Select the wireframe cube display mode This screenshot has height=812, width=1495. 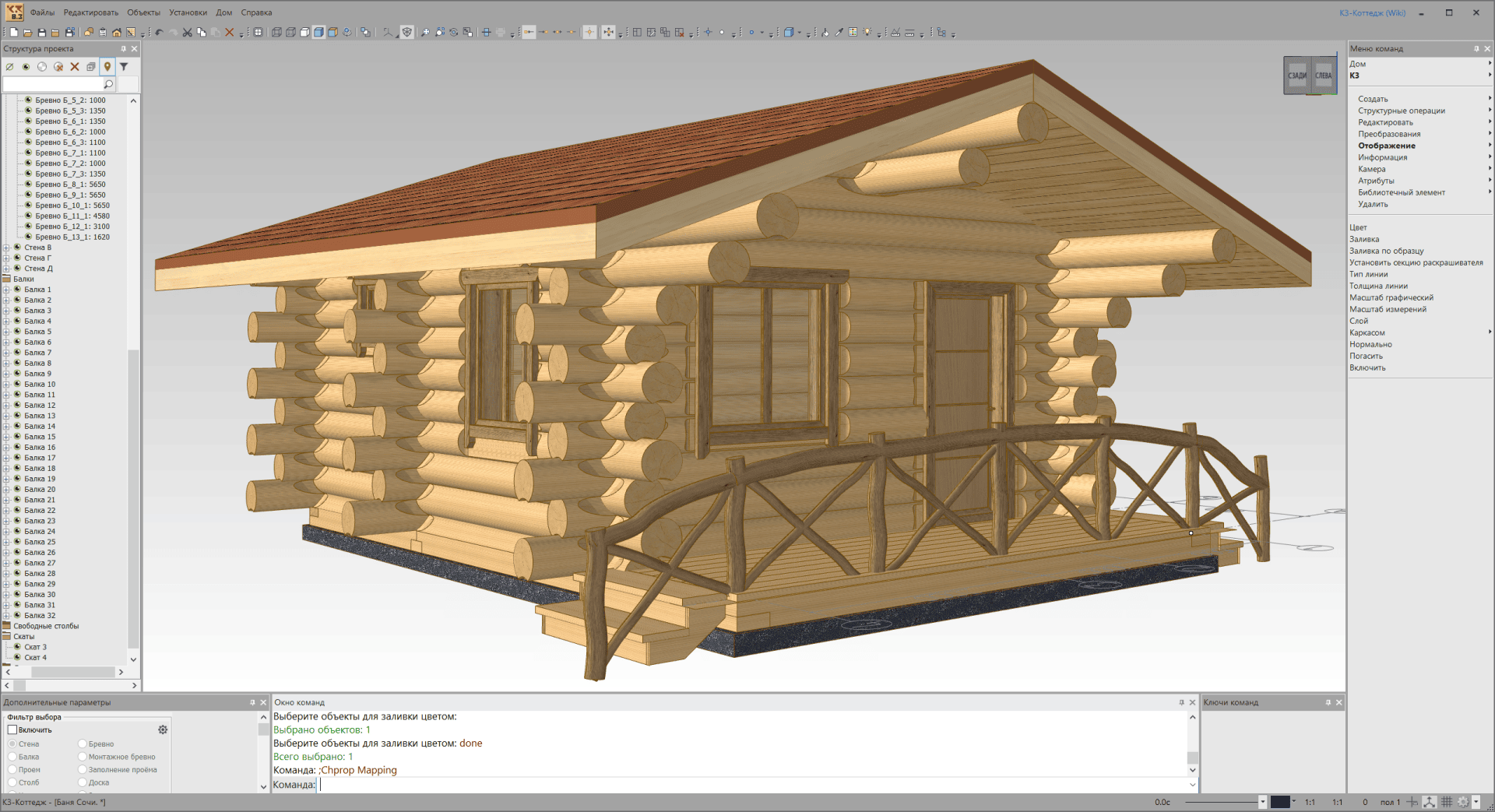(x=277, y=33)
